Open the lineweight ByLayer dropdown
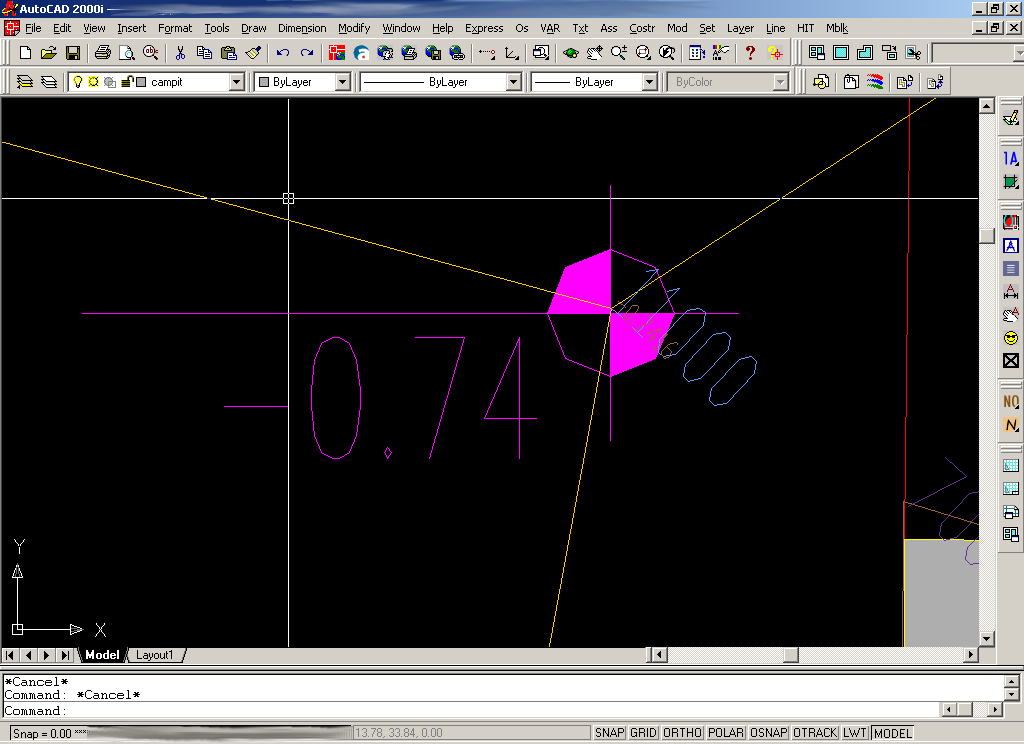Screen dimensions: 1024x744 coord(649,82)
